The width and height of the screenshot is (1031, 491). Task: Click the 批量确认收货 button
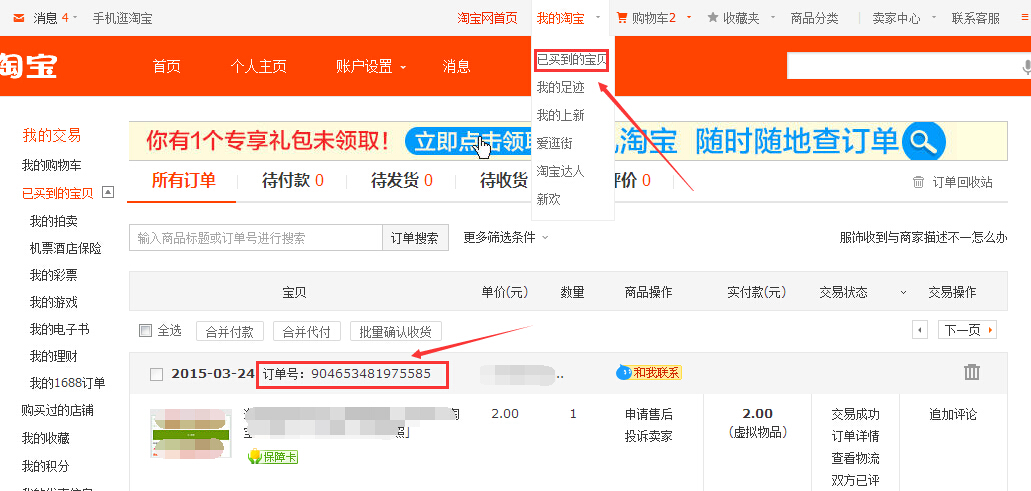pyautogui.click(x=396, y=331)
